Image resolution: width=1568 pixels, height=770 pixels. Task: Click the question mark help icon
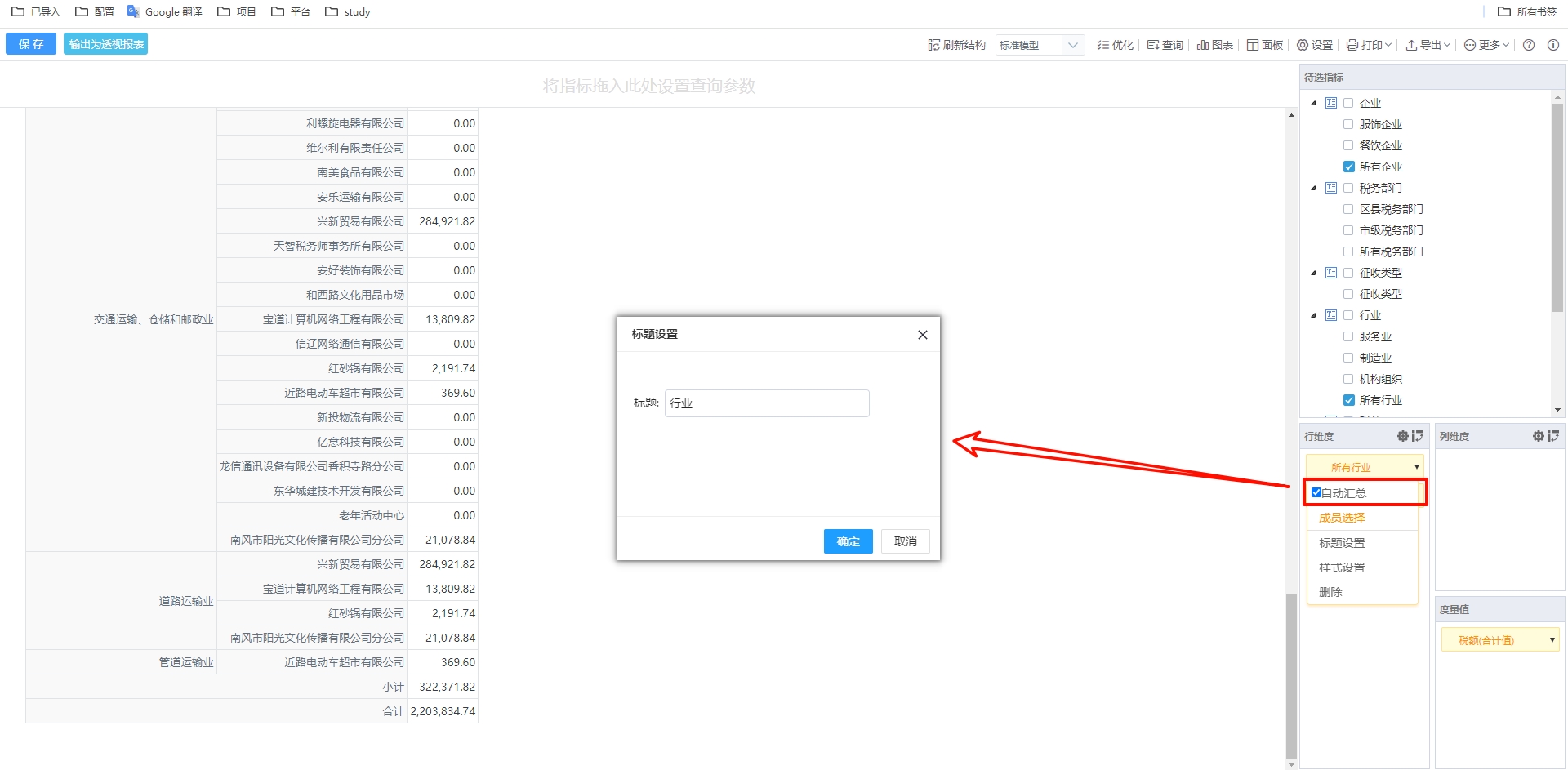click(1529, 45)
